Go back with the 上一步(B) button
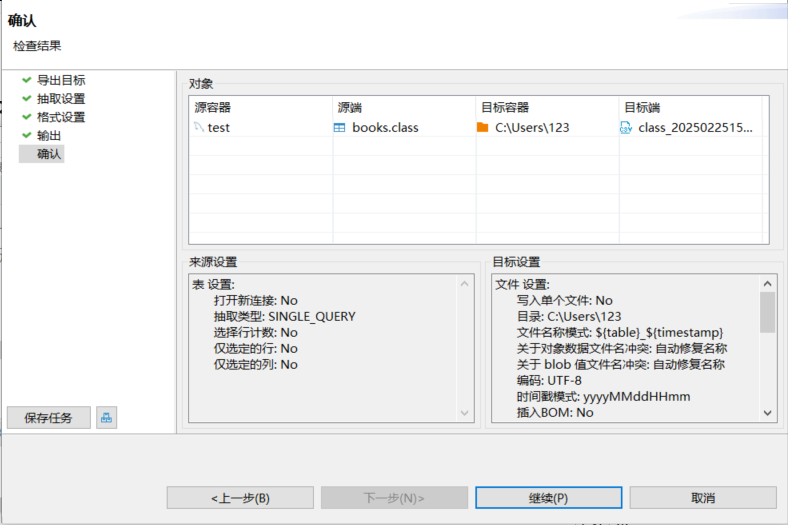The height and width of the screenshot is (525, 788). (x=240, y=498)
